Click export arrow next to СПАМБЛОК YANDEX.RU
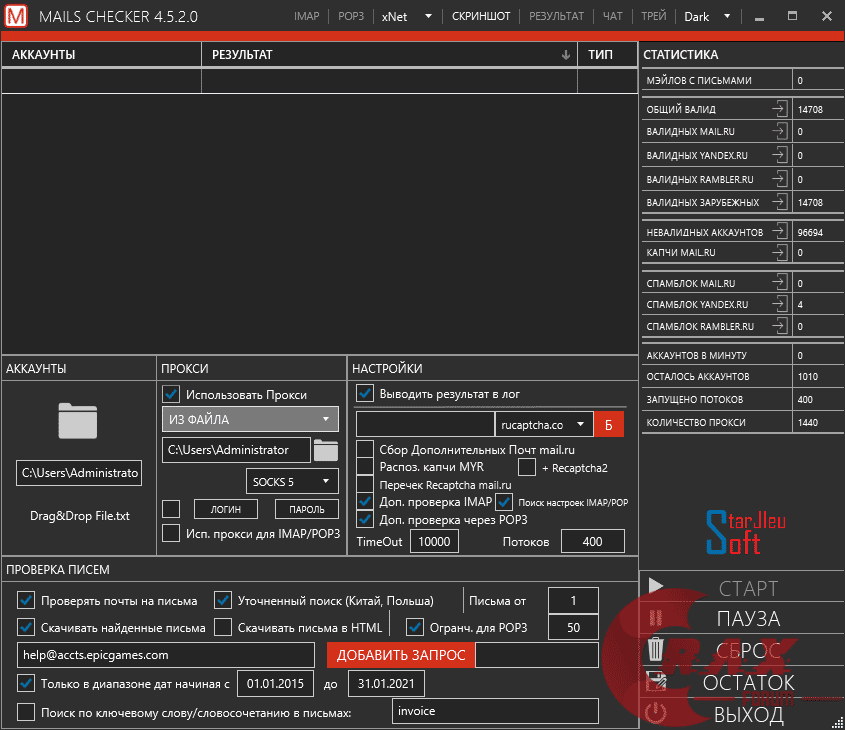This screenshot has width=845, height=730. tap(778, 304)
